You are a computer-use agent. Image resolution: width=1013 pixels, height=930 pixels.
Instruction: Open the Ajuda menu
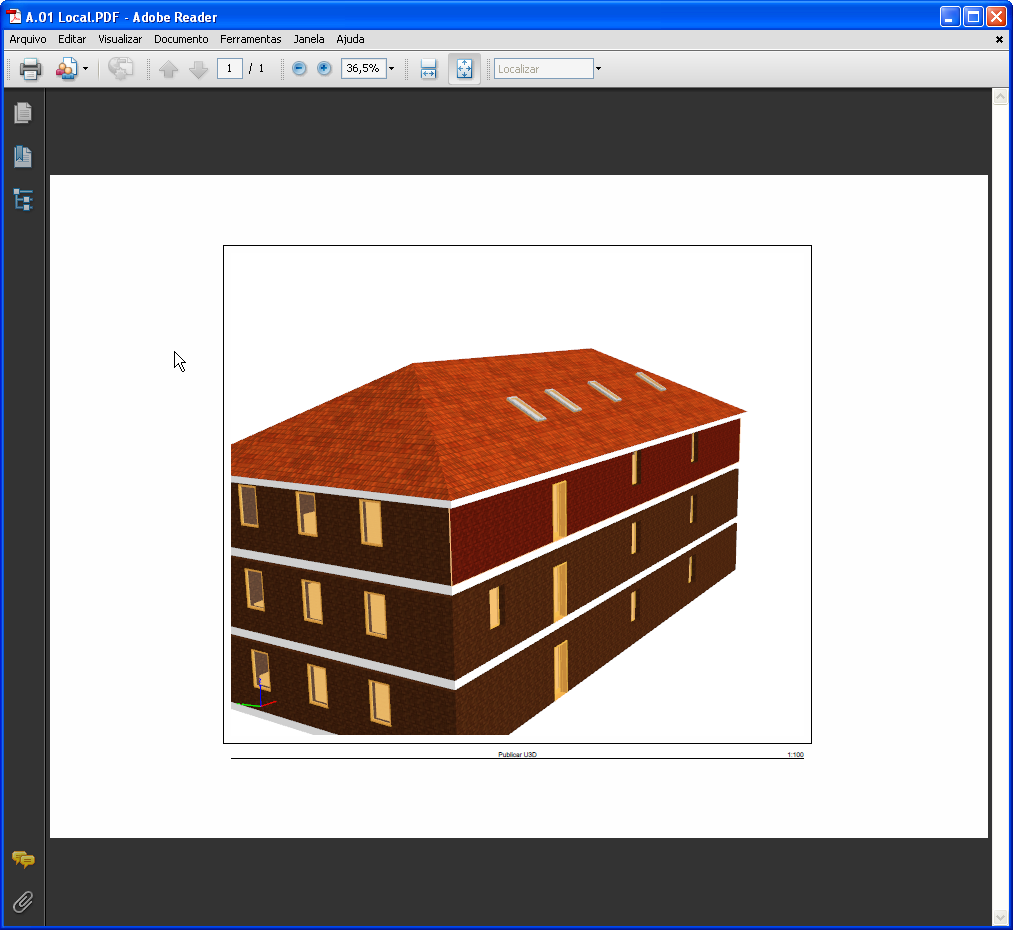[350, 39]
